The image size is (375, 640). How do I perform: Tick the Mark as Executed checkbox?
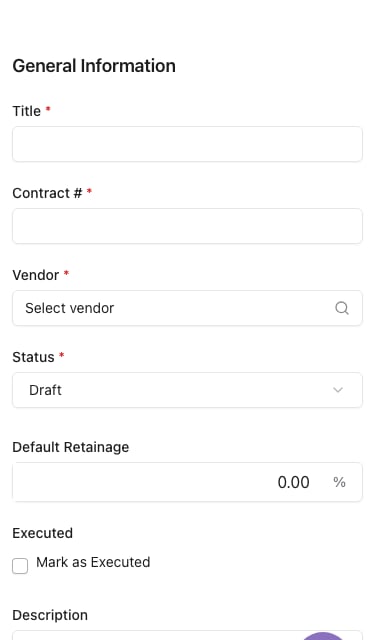20,566
